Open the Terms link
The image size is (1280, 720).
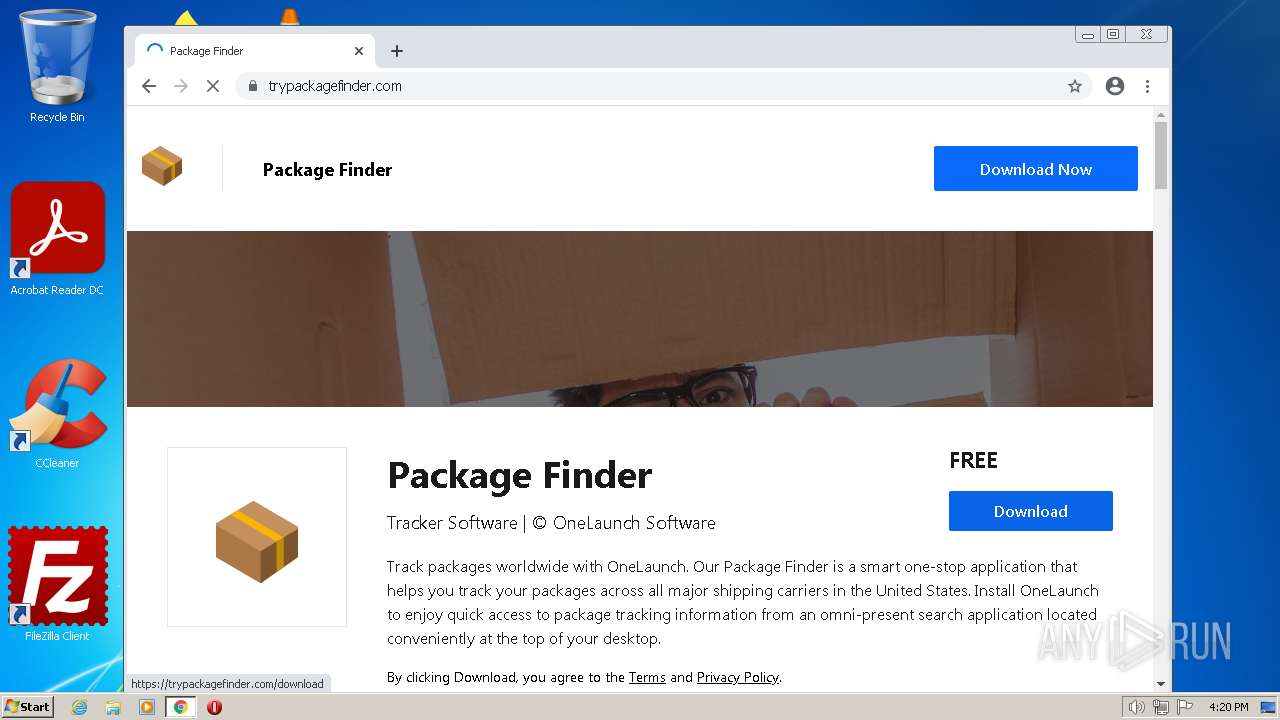pos(647,677)
